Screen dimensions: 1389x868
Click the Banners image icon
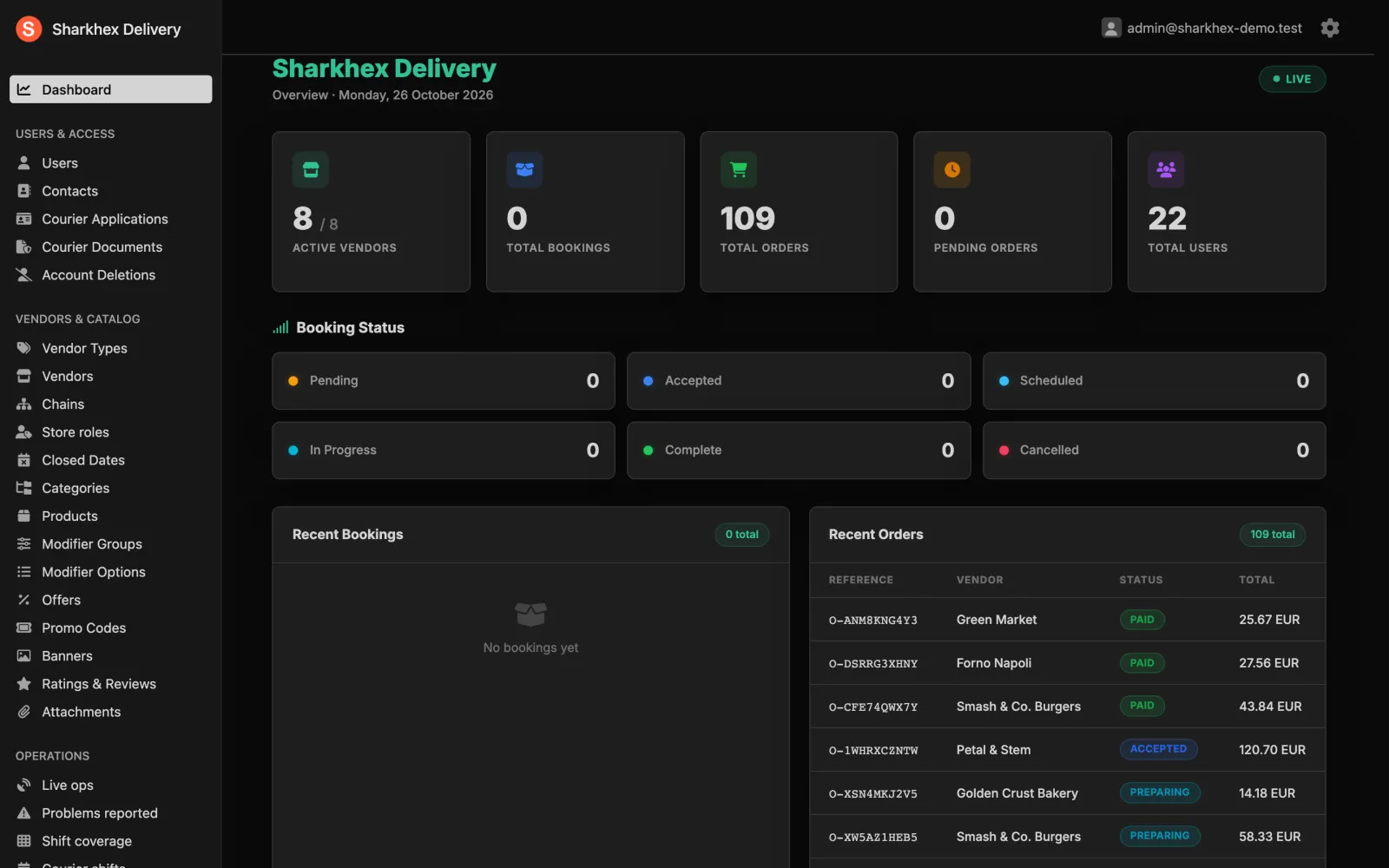tap(24, 656)
